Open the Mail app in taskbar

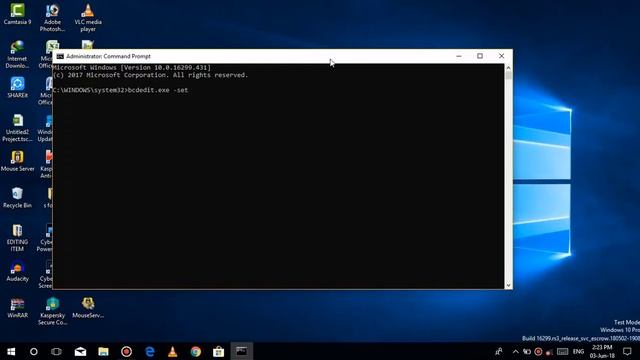coord(80,351)
